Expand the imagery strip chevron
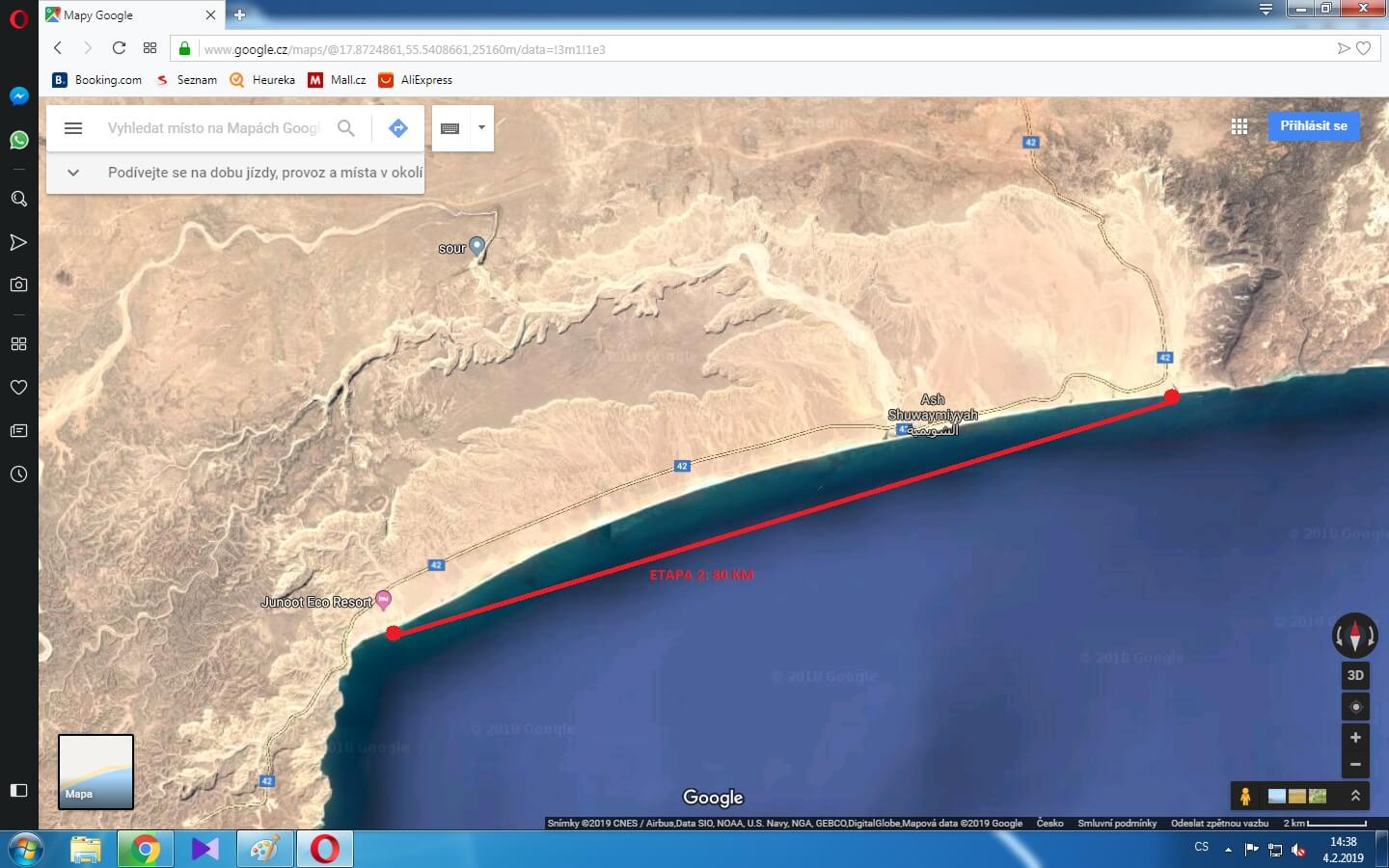Viewport: 1389px width, 868px height. [1355, 796]
